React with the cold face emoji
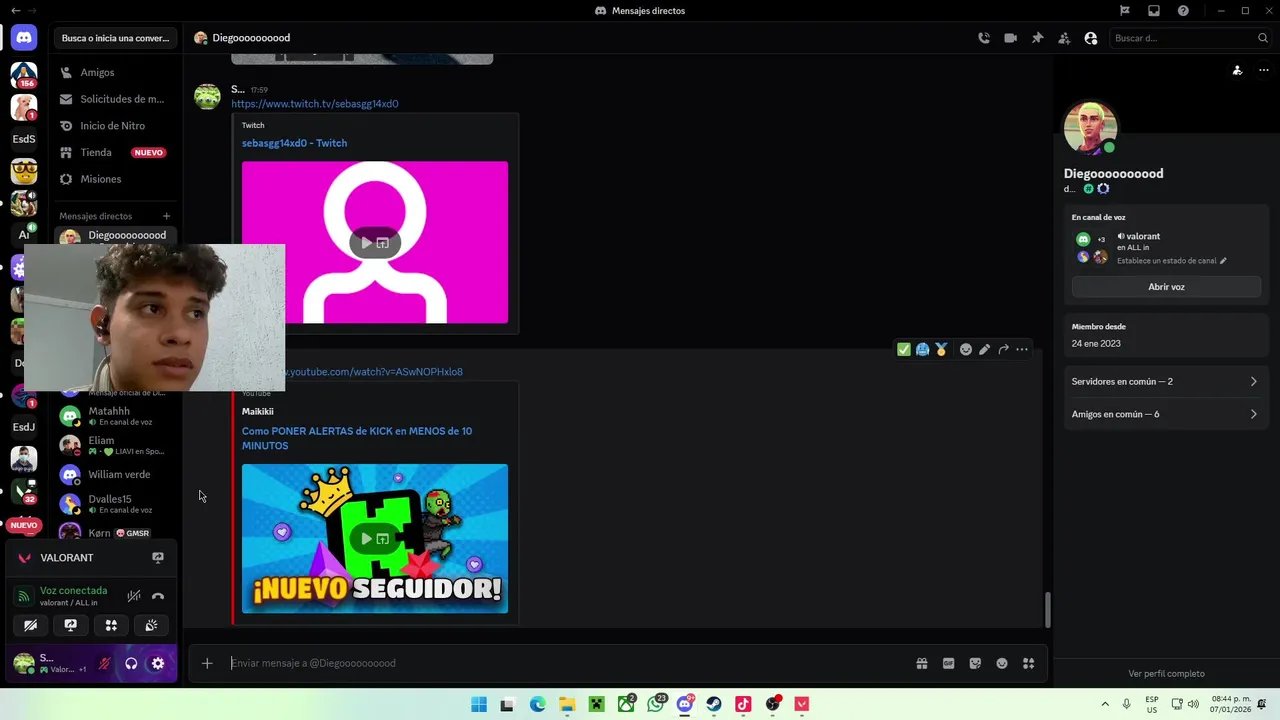Screen dimensions: 1280x720 coord(923,349)
